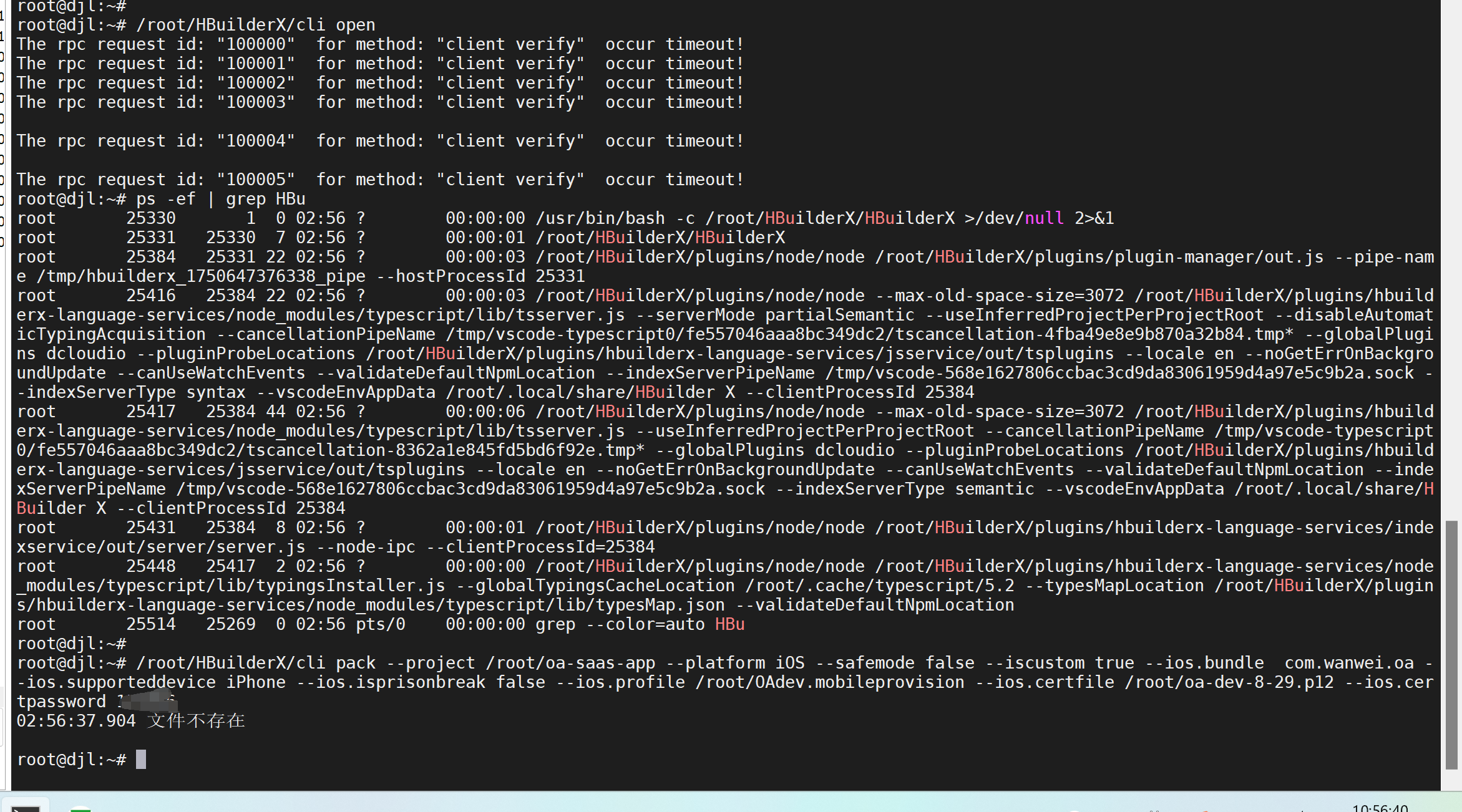Click the taskbar clock showing 10:56:40
This screenshot has width=1462, height=812.
[1380, 808]
